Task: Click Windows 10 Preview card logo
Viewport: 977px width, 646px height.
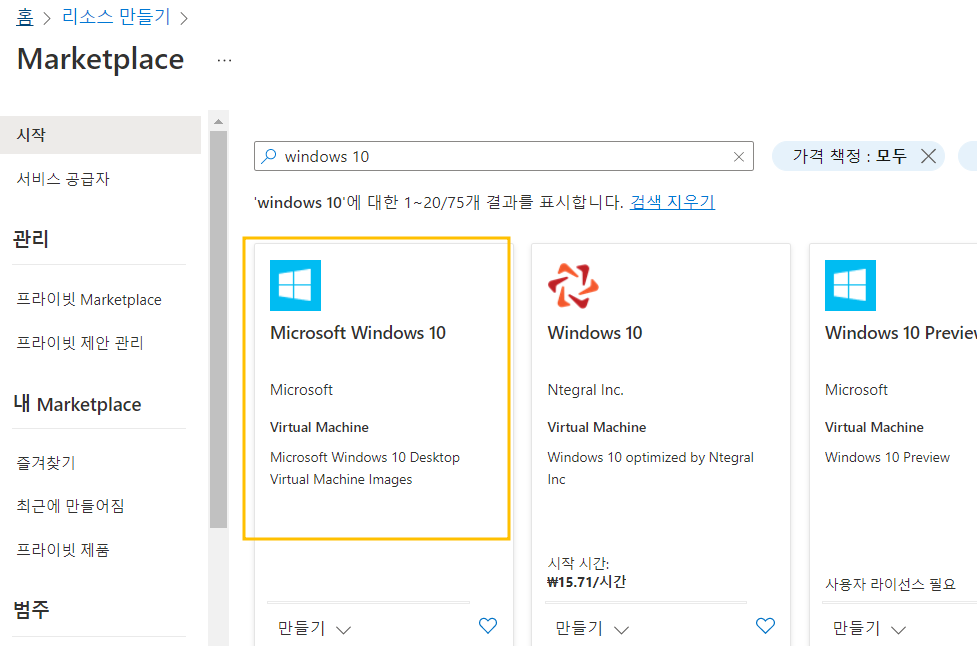Action: click(x=850, y=285)
